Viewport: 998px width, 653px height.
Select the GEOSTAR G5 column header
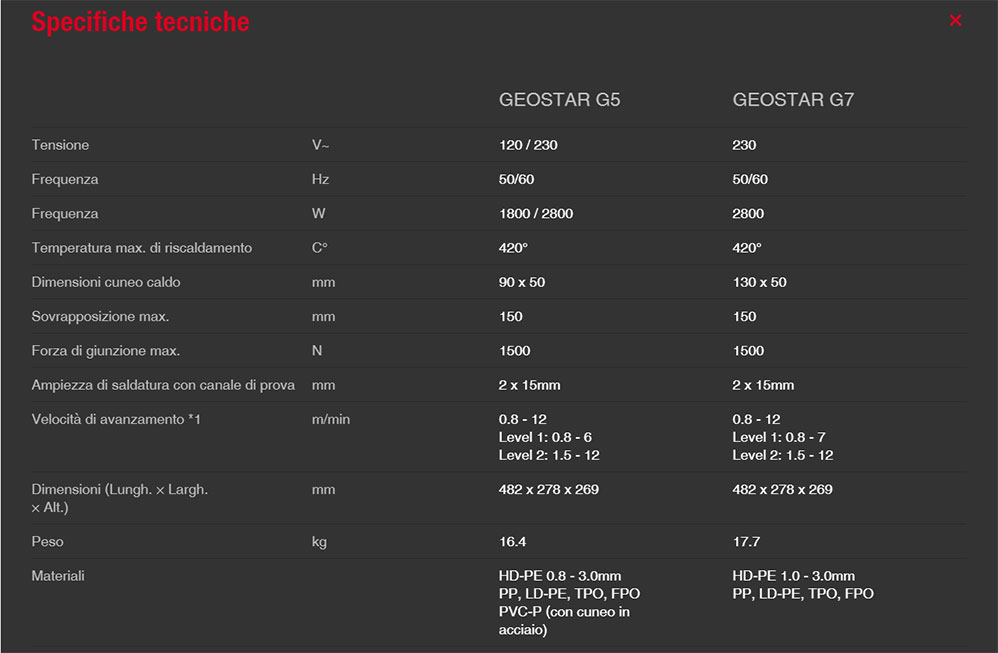[x=559, y=100]
